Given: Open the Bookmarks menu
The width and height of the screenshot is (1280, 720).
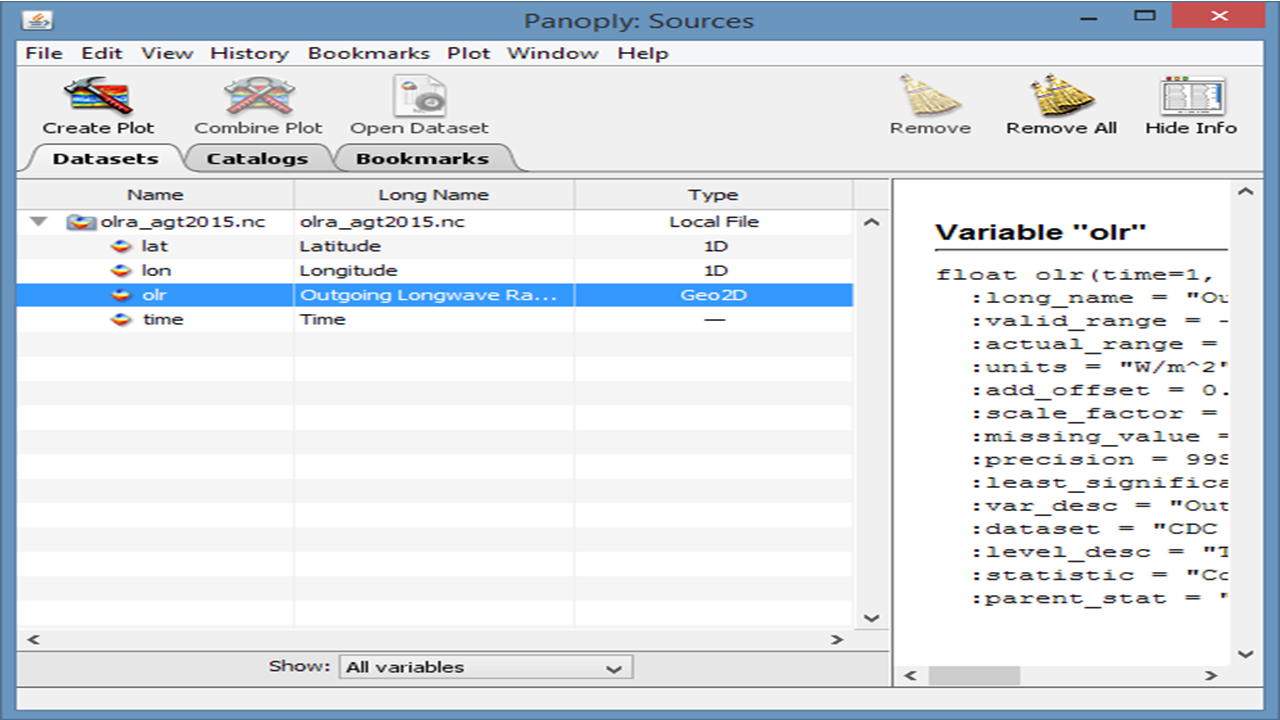Looking at the screenshot, I should [368, 53].
